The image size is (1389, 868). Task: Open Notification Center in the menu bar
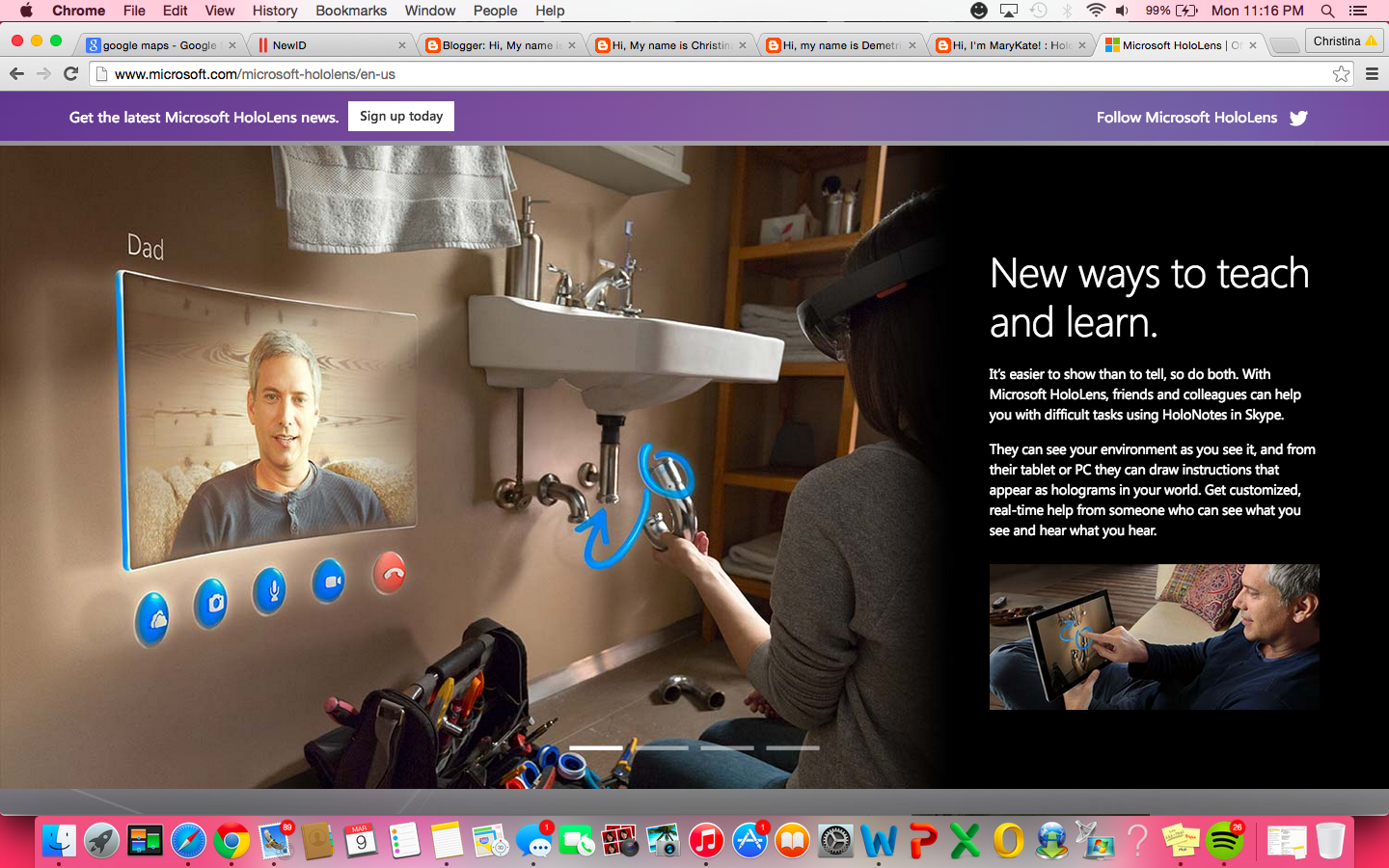point(1358,11)
